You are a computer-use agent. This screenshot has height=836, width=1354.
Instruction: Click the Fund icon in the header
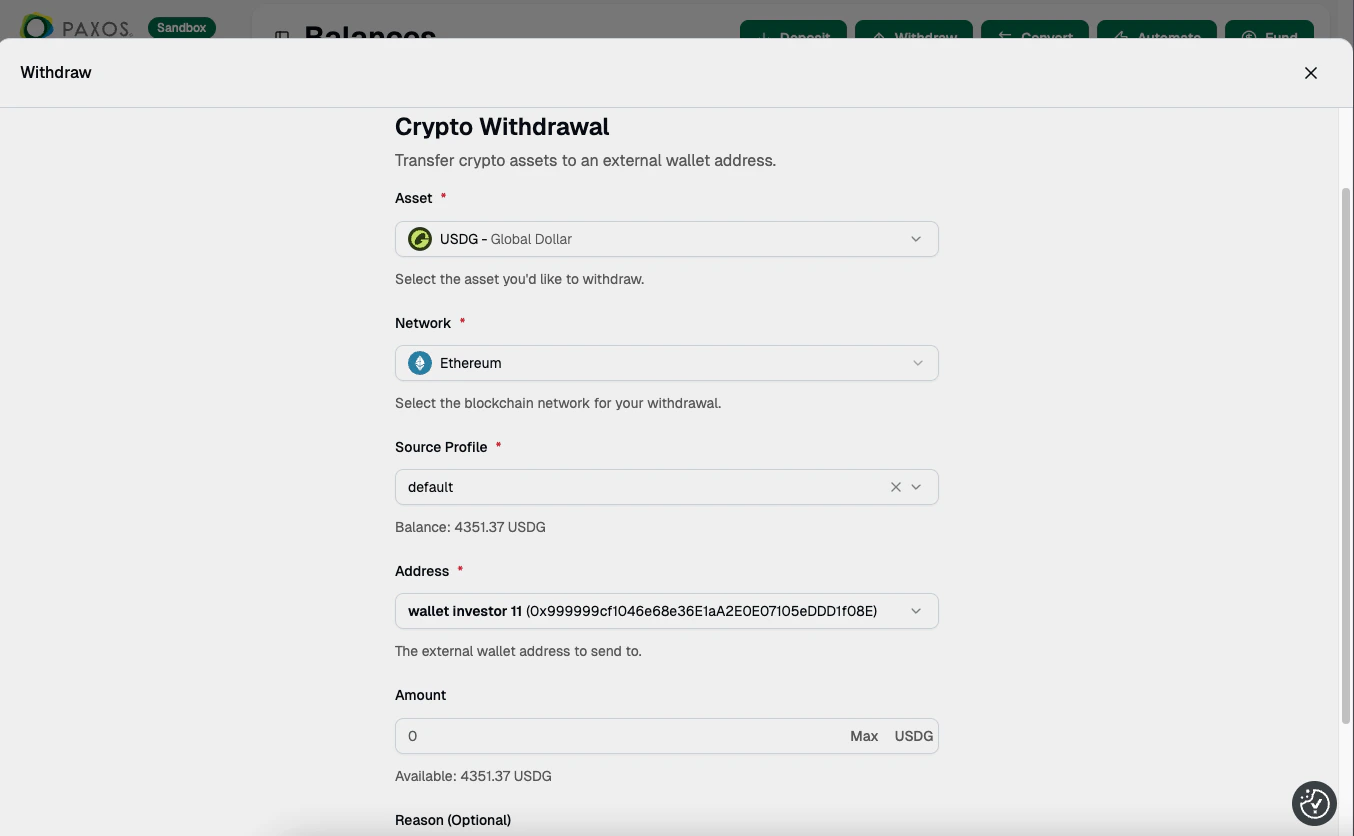click(1245, 37)
